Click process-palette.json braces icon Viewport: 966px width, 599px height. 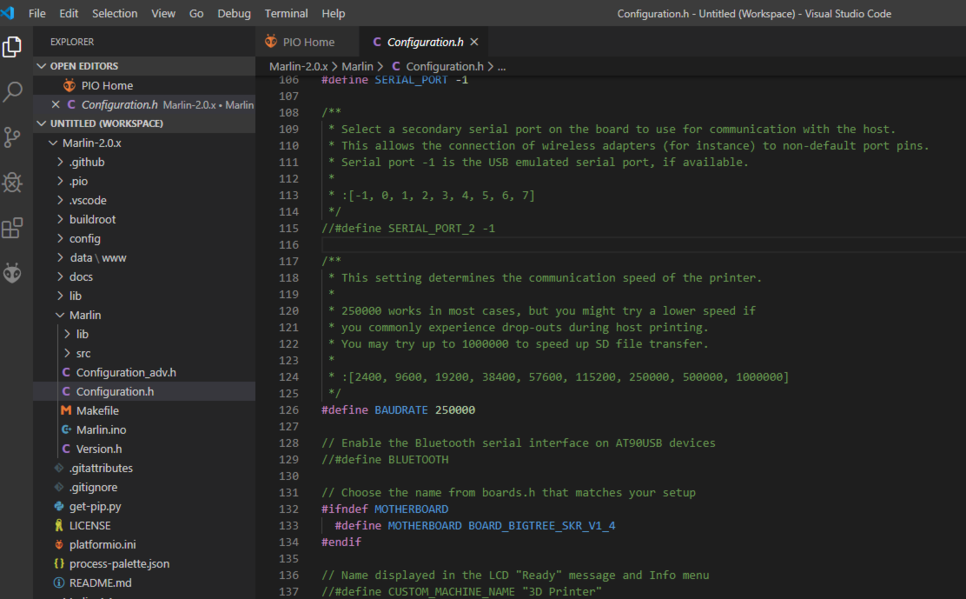(x=59, y=564)
